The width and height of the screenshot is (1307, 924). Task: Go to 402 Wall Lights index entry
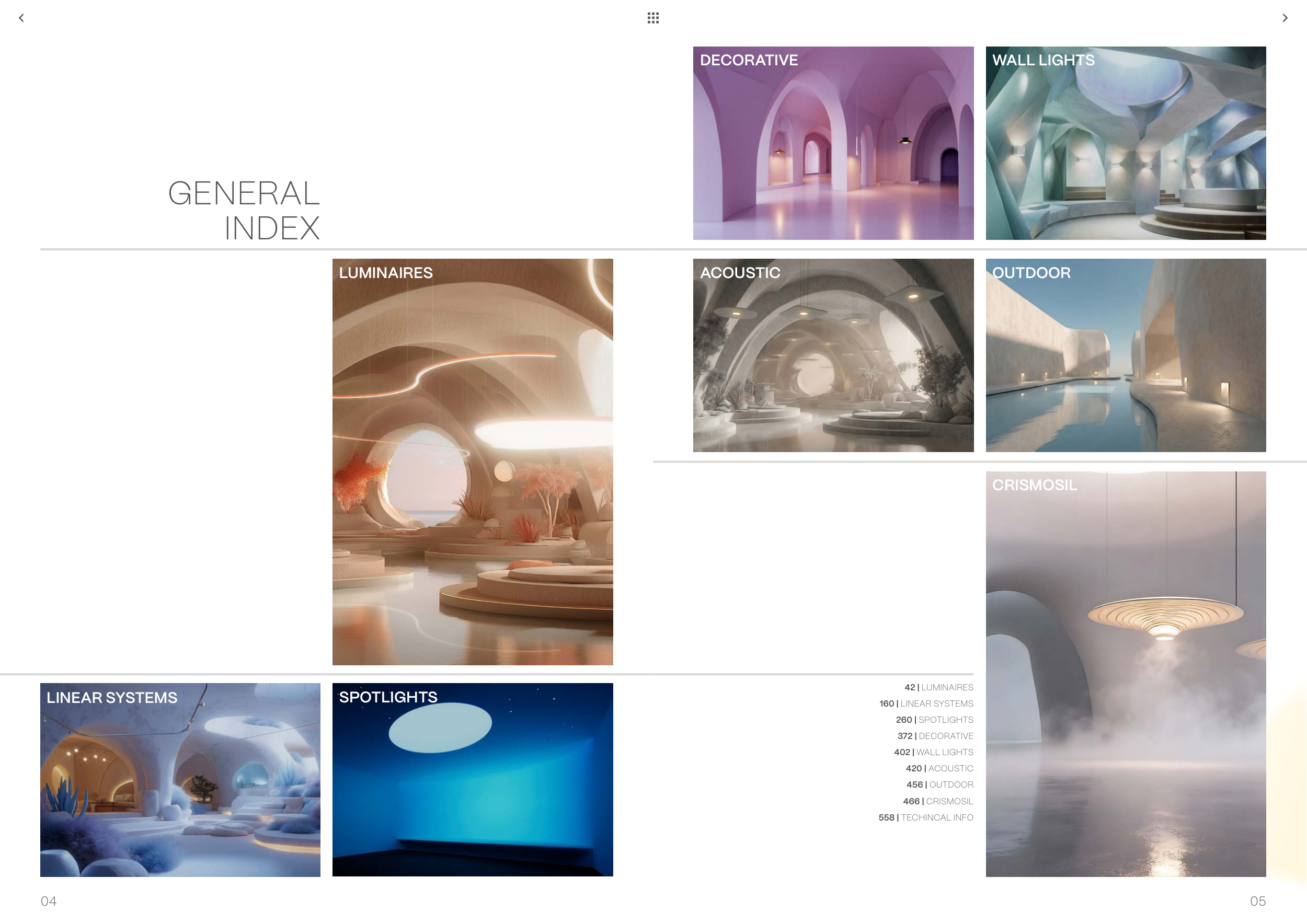click(934, 752)
